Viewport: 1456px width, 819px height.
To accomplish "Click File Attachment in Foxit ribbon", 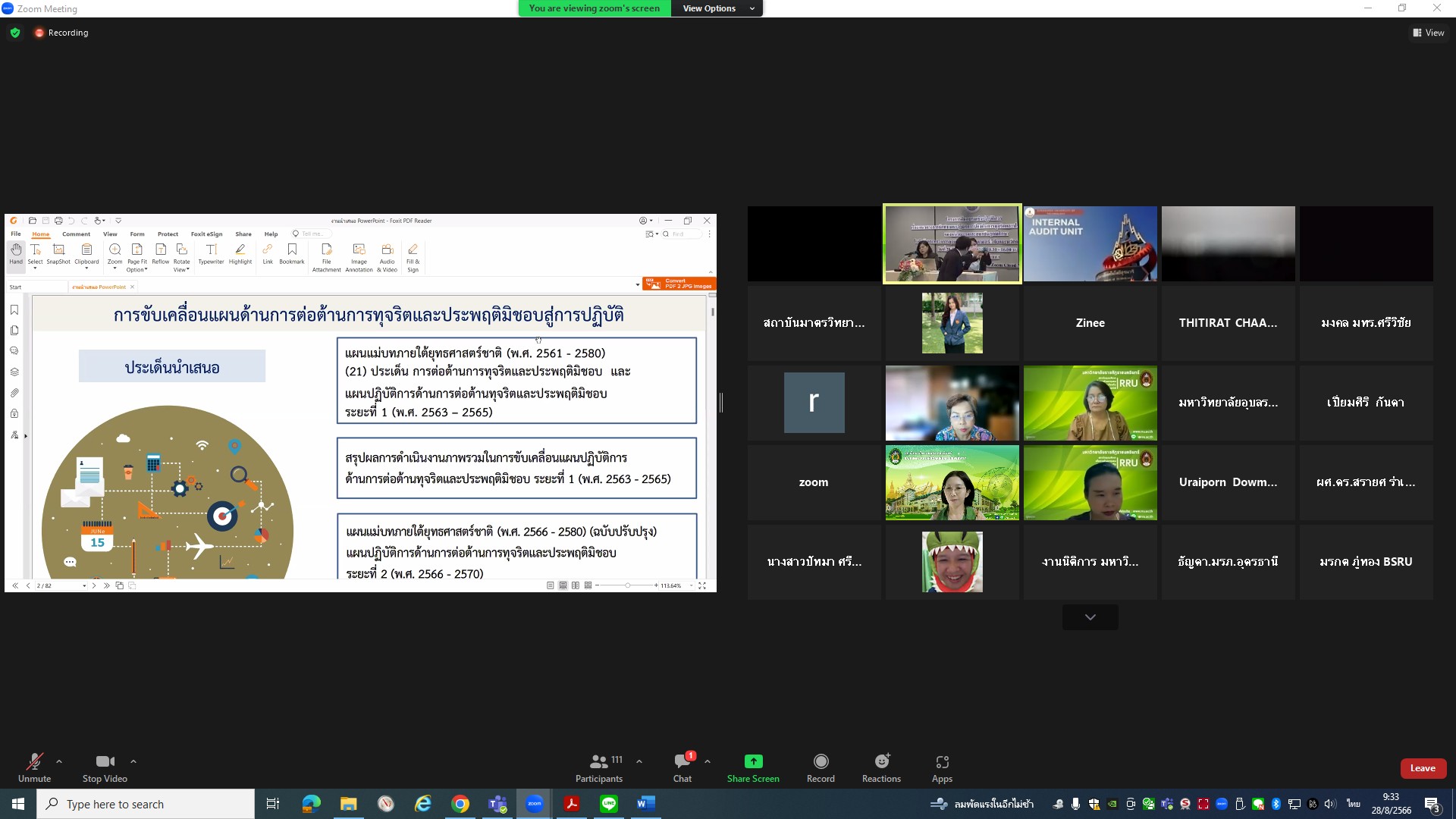I will pyautogui.click(x=326, y=257).
